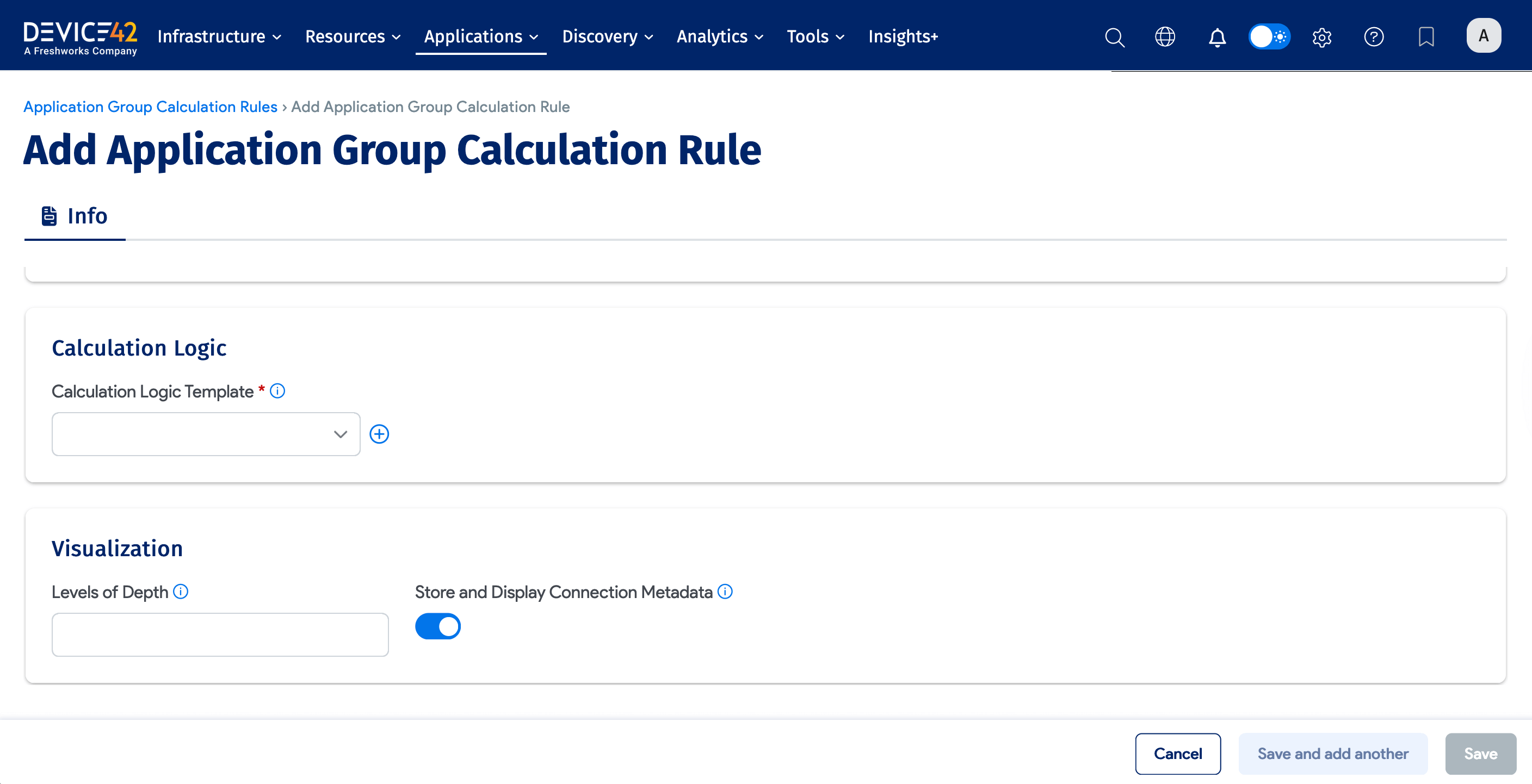Open the Insights+ menu item

(903, 37)
